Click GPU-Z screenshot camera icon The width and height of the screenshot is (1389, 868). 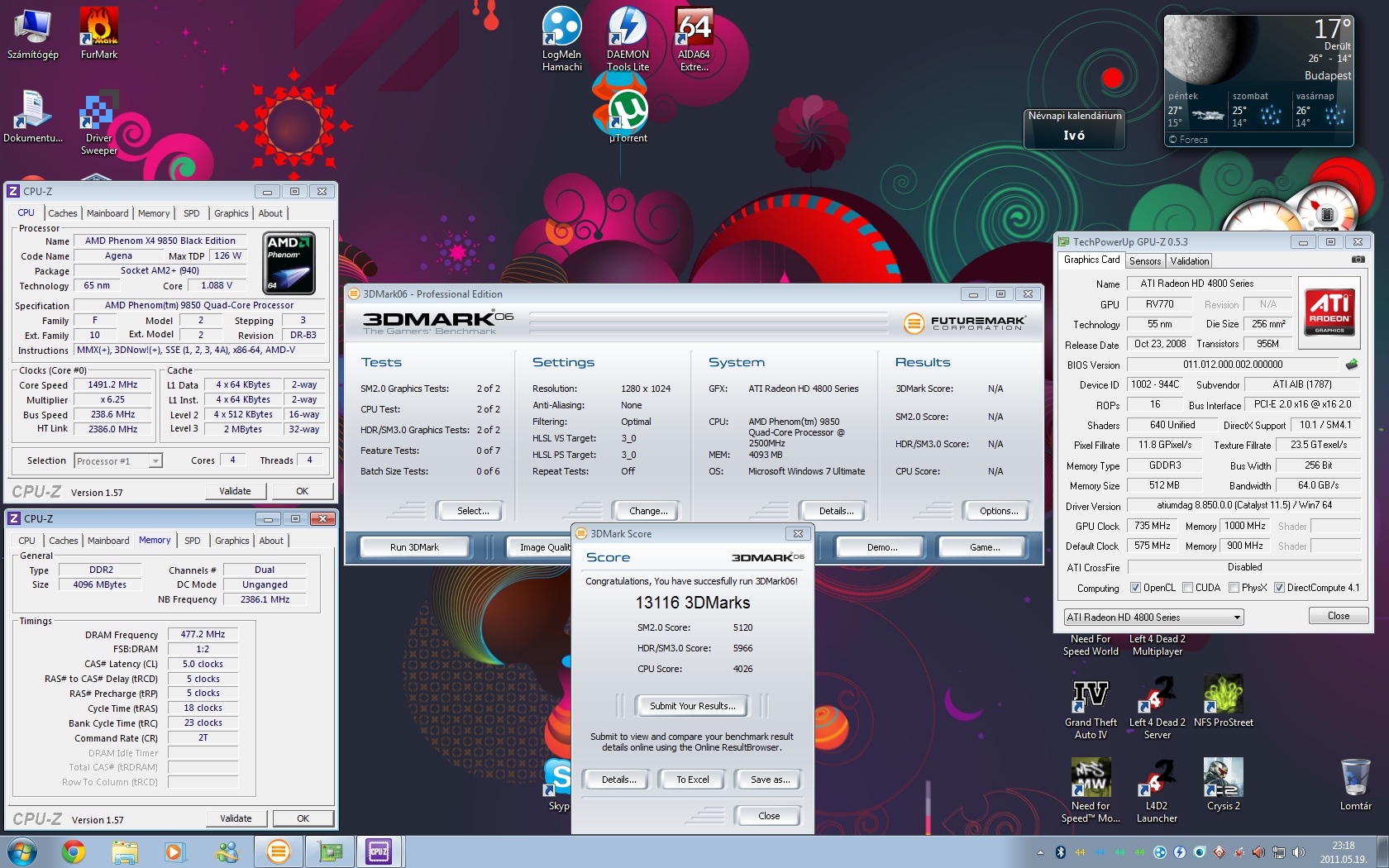(x=1358, y=260)
